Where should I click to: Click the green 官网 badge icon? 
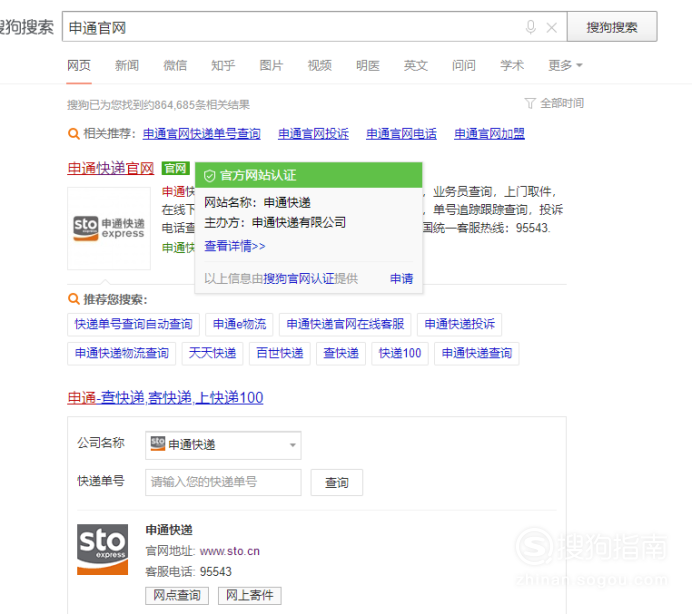click(176, 168)
